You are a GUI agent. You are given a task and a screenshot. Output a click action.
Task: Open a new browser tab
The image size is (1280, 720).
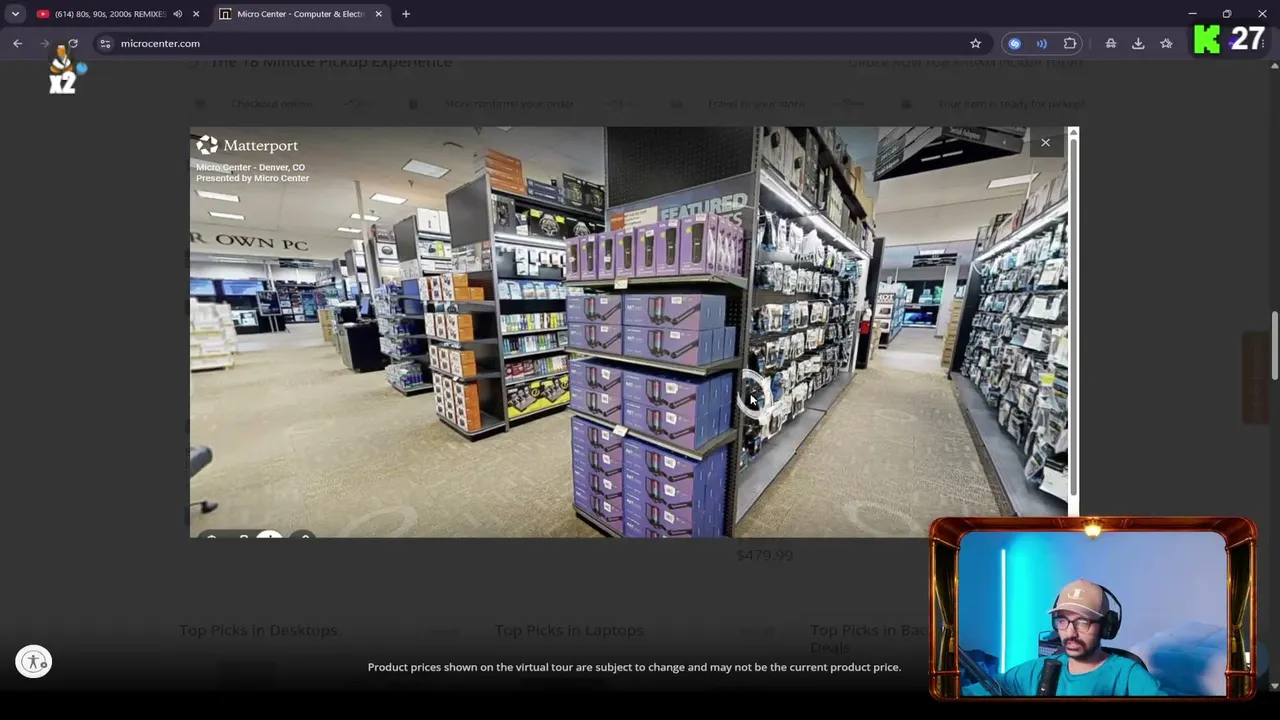pos(406,14)
